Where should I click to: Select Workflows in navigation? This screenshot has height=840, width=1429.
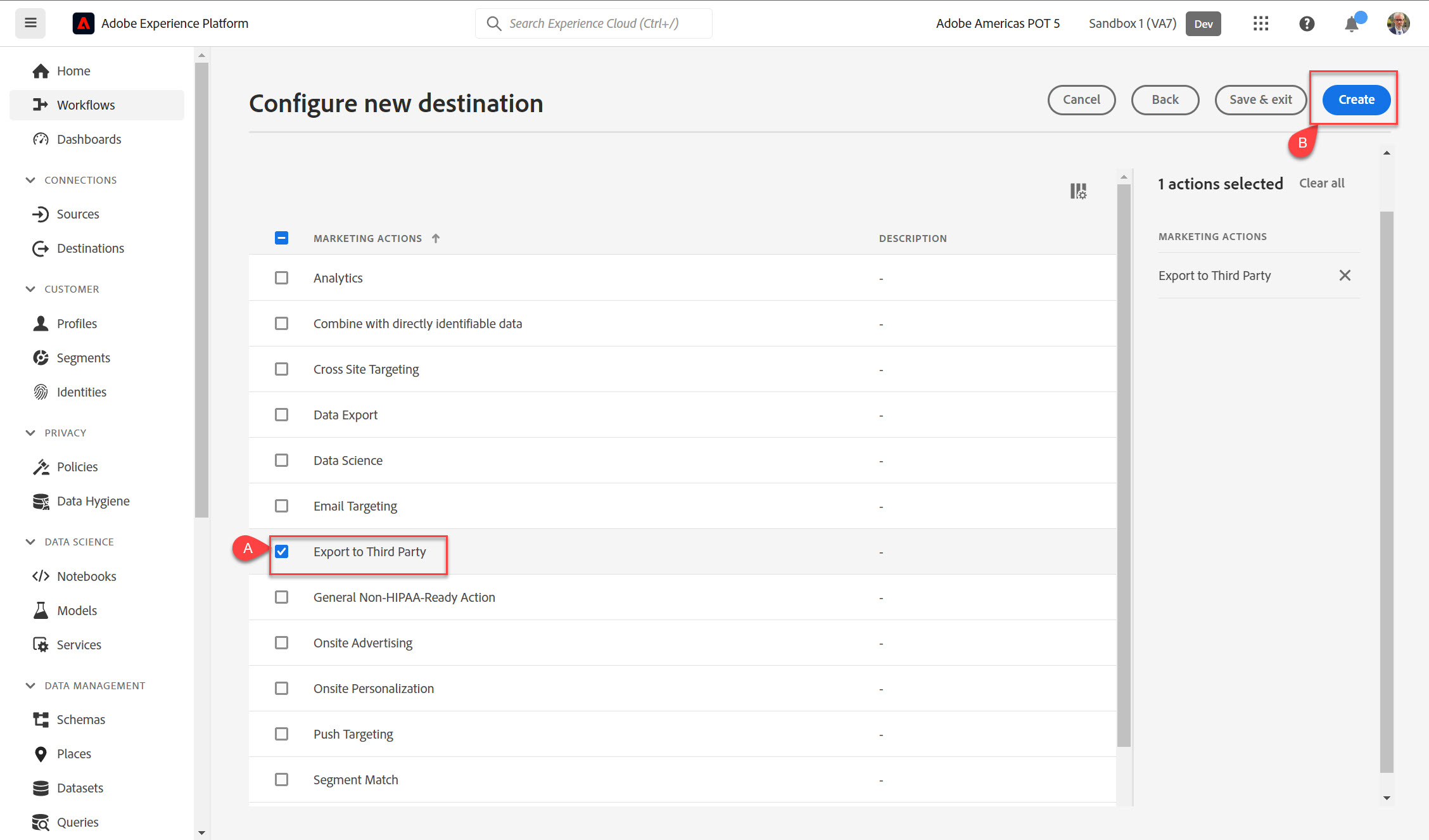97,105
